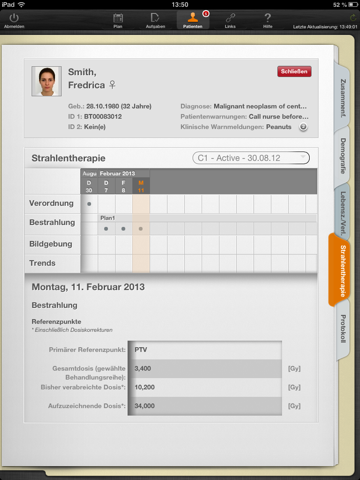
Task: Tap the red notification badge on Patienten
Action: tap(206, 14)
